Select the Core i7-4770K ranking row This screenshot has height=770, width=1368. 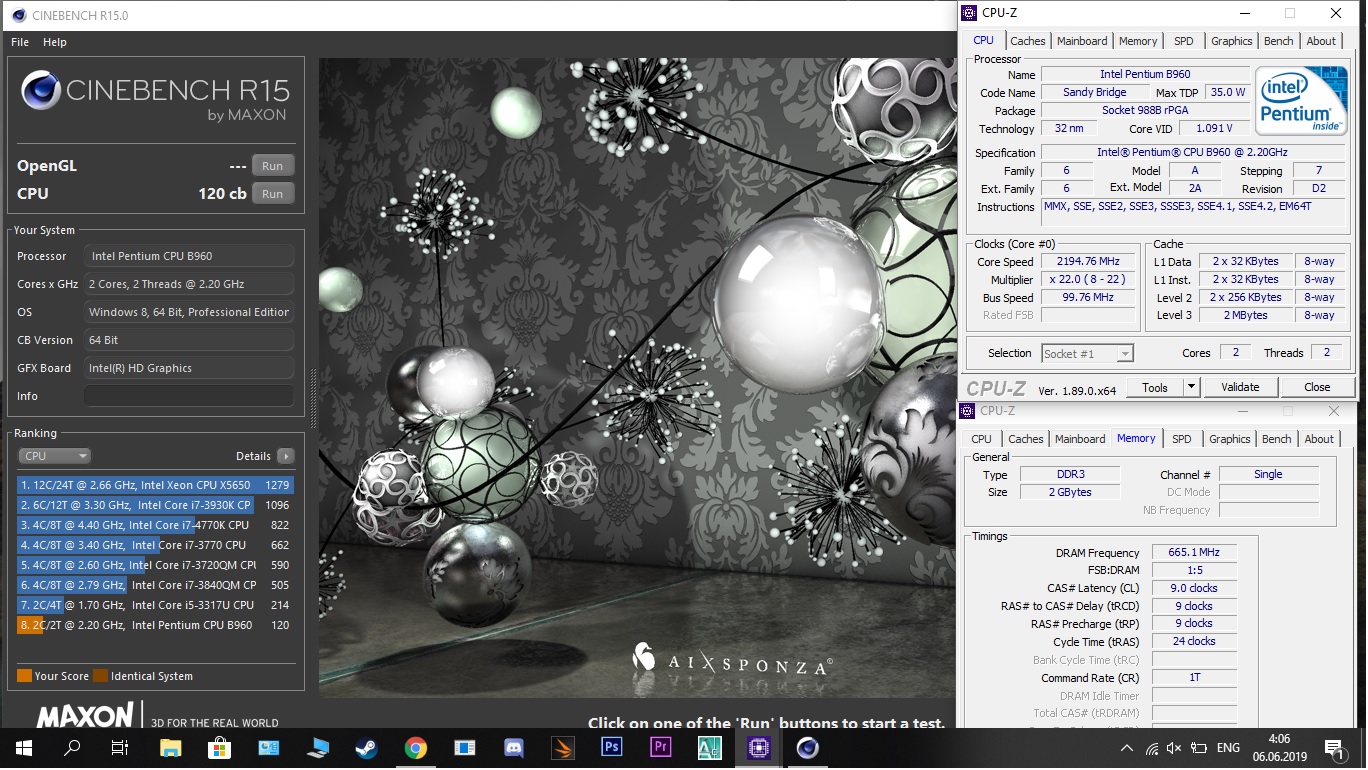tap(155, 525)
